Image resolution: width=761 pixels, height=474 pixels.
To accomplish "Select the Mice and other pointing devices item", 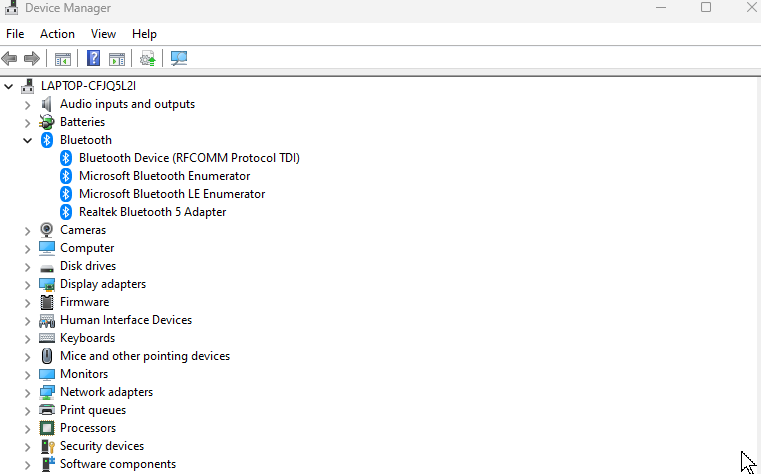I will 144,356.
